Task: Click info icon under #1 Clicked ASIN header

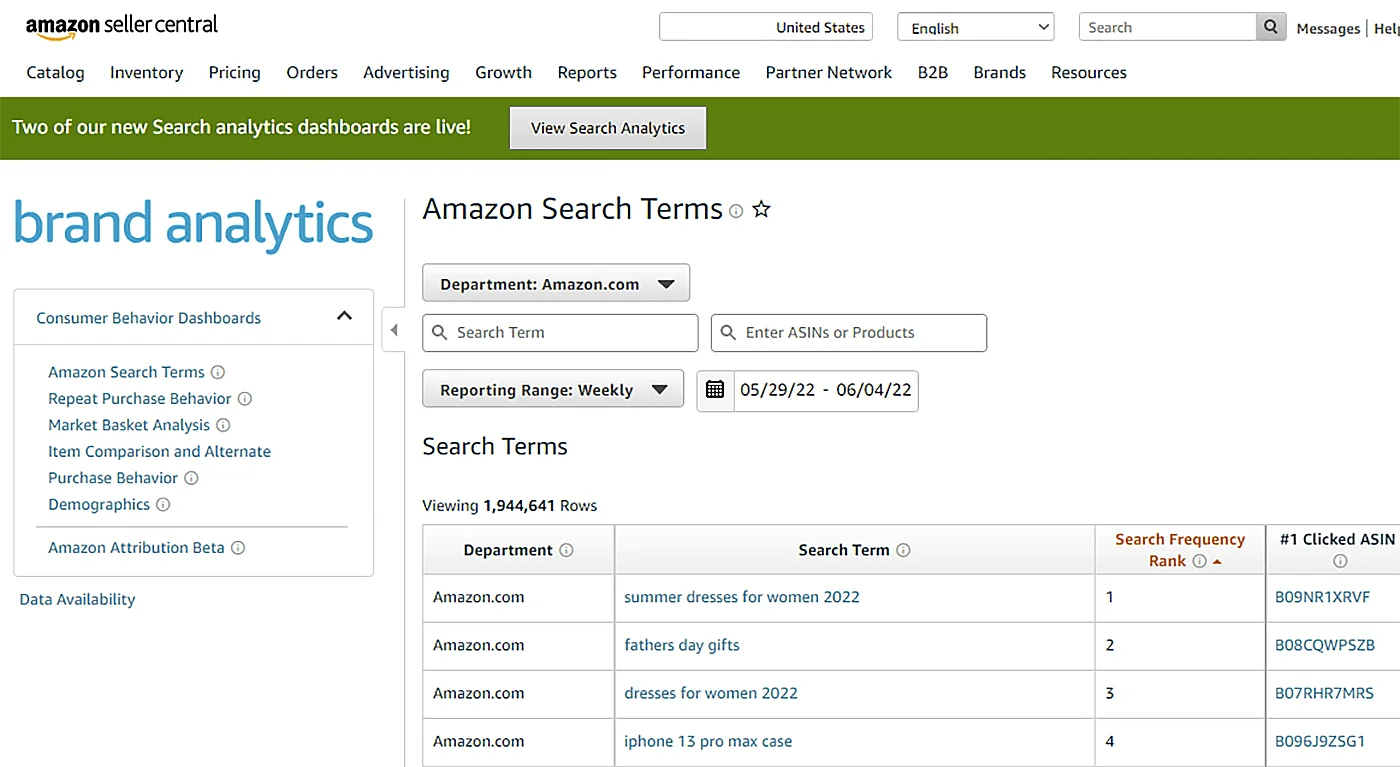Action: coord(1340,561)
